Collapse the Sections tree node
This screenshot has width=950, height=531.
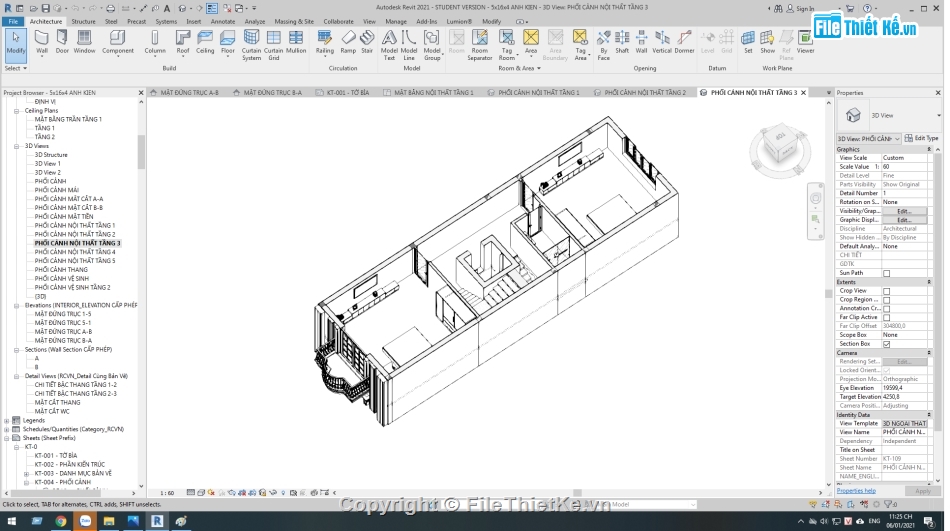pyautogui.click(x=16, y=350)
